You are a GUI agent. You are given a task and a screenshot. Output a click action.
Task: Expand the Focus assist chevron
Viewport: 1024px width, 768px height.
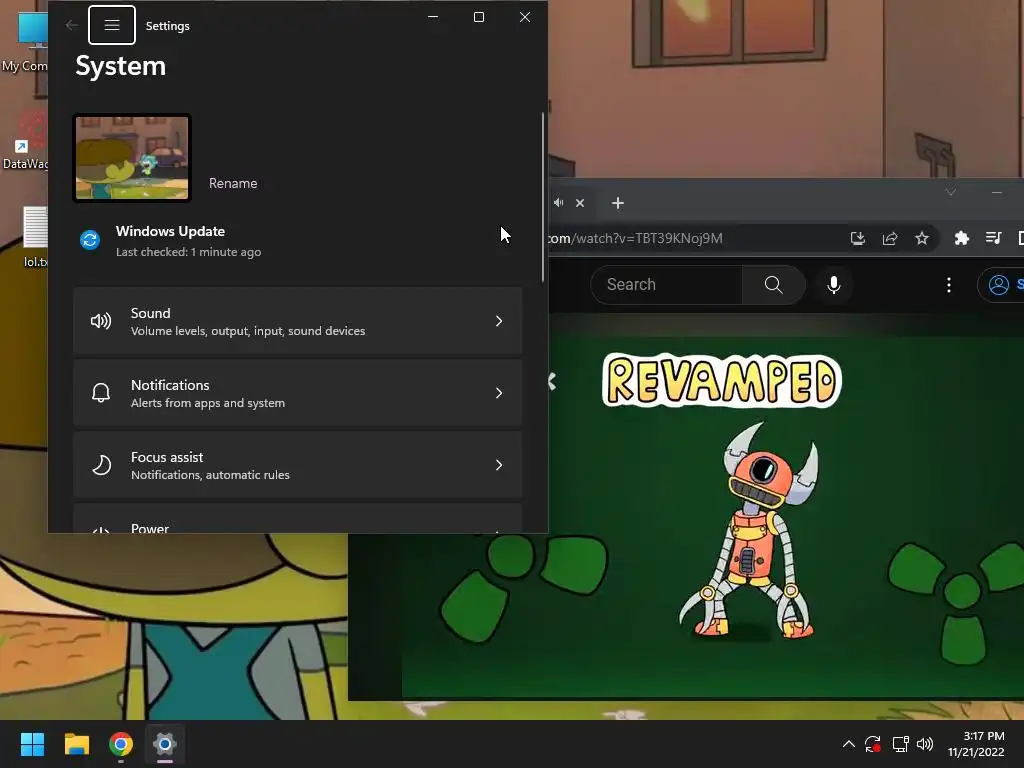tap(499, 465)
